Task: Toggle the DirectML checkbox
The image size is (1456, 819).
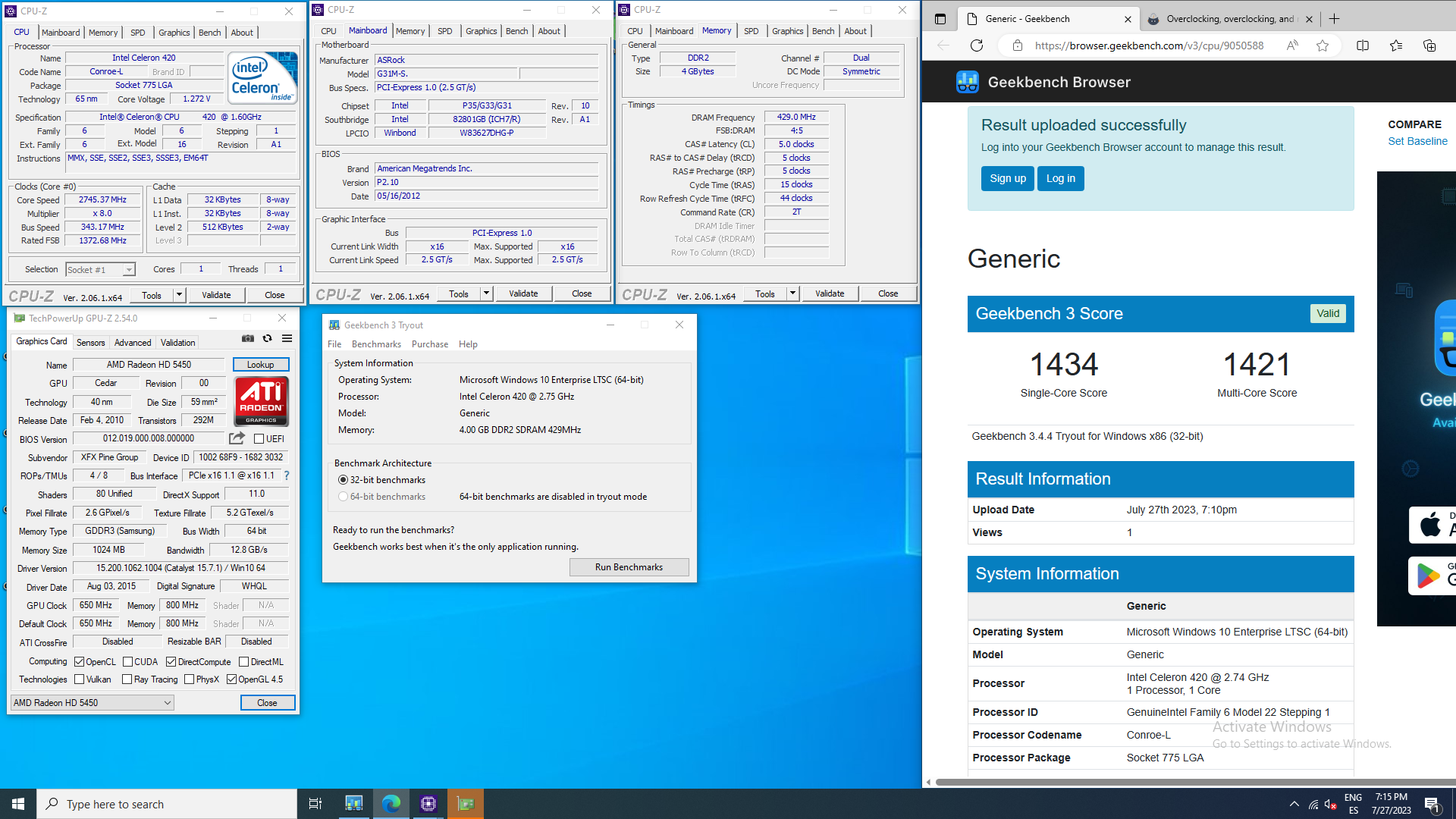Action: [x=244, y=661]
